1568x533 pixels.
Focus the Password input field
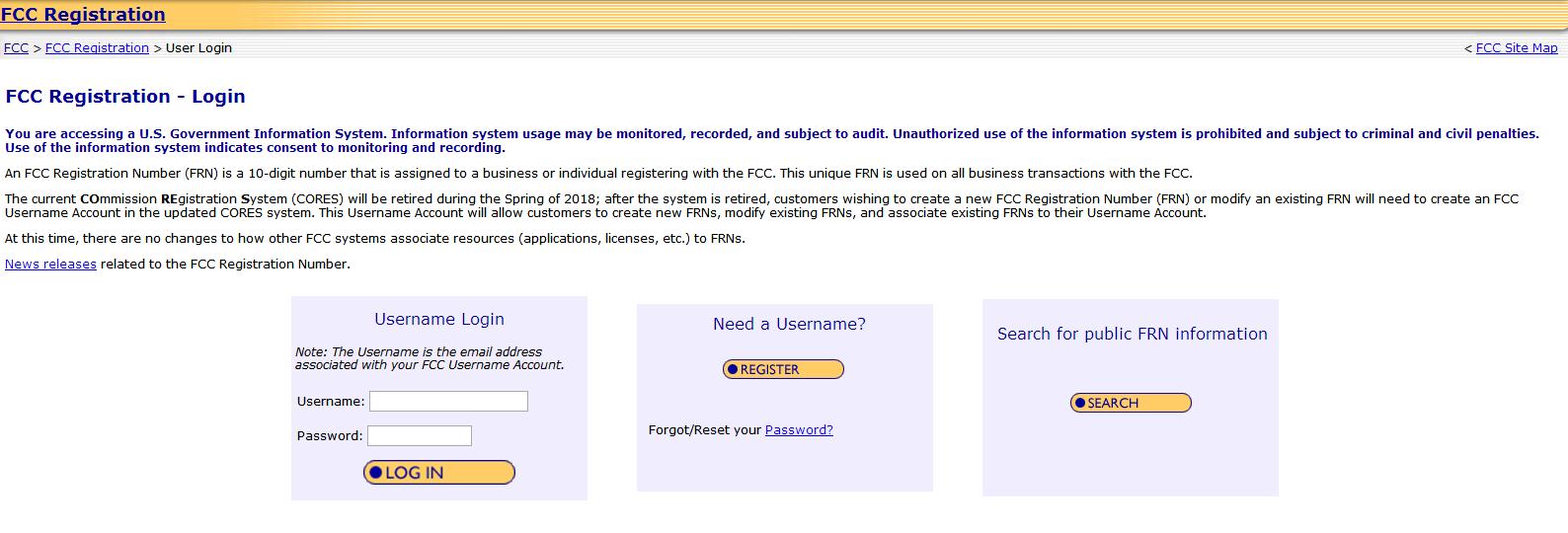420,435
